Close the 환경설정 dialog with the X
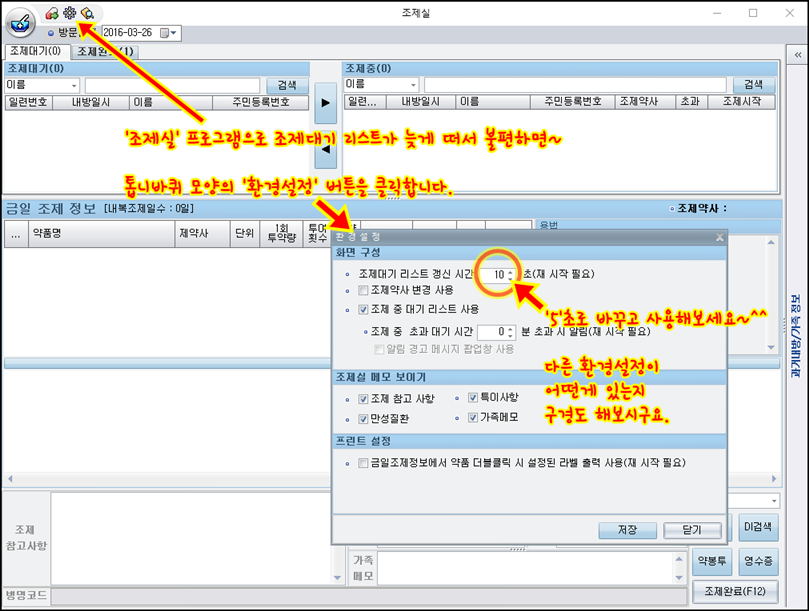Viewport: 809px width, 611px height. 719,237
